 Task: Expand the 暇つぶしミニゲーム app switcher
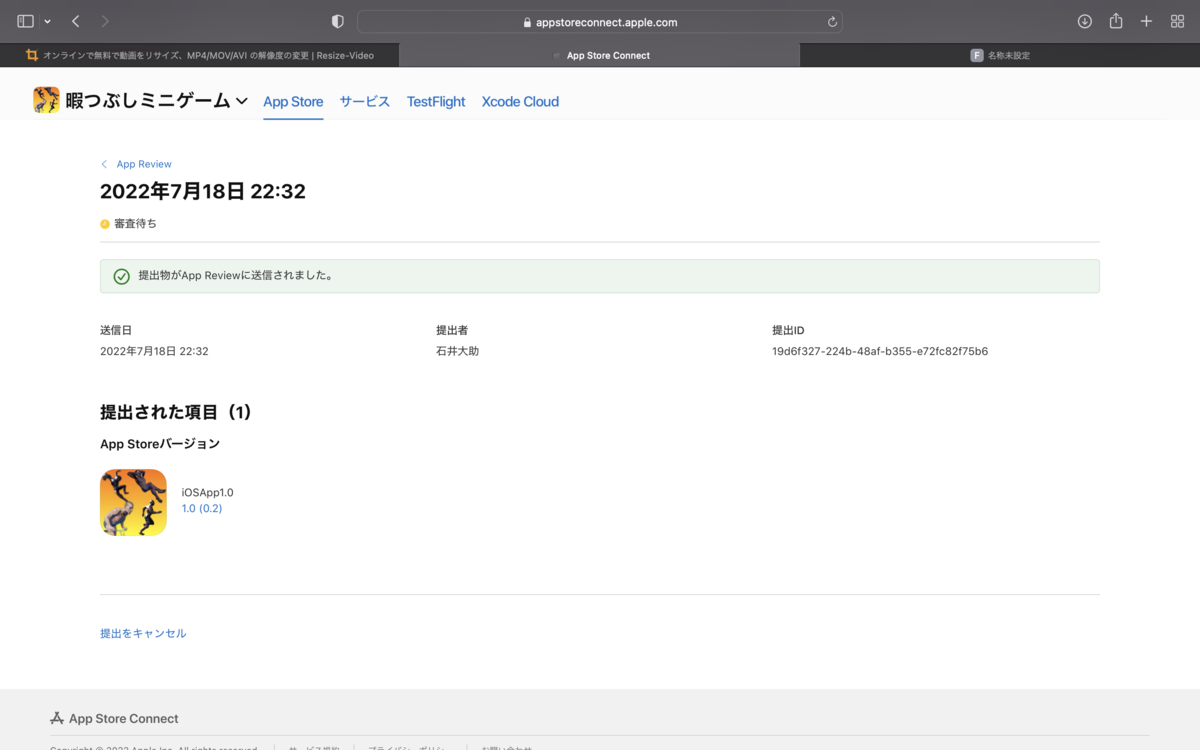(241, 101)
